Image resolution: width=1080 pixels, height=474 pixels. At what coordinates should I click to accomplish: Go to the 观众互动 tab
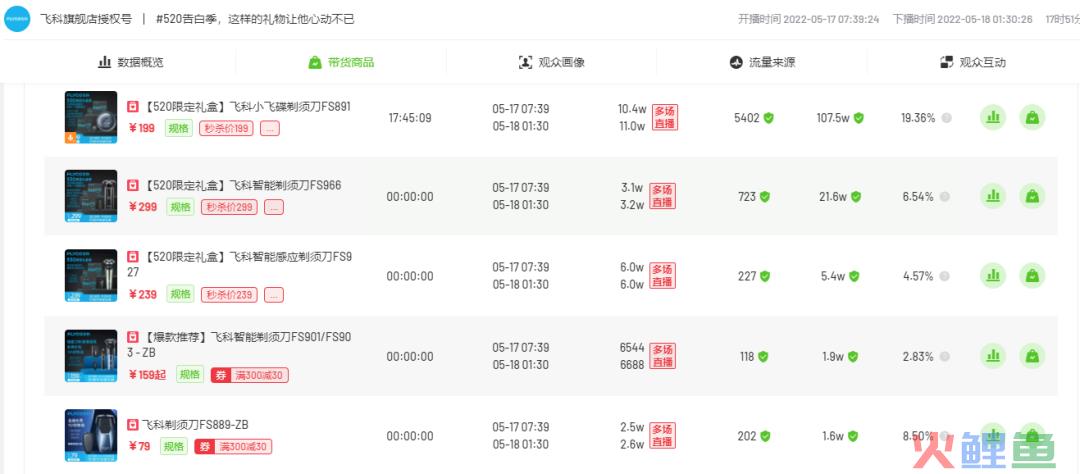[x=973, y=62]
